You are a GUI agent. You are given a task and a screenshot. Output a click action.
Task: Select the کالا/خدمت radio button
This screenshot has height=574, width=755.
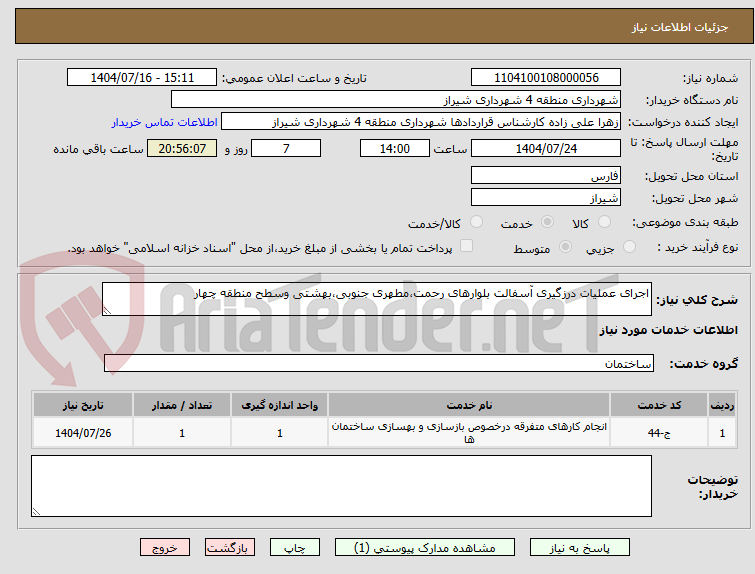click(476, 222)
